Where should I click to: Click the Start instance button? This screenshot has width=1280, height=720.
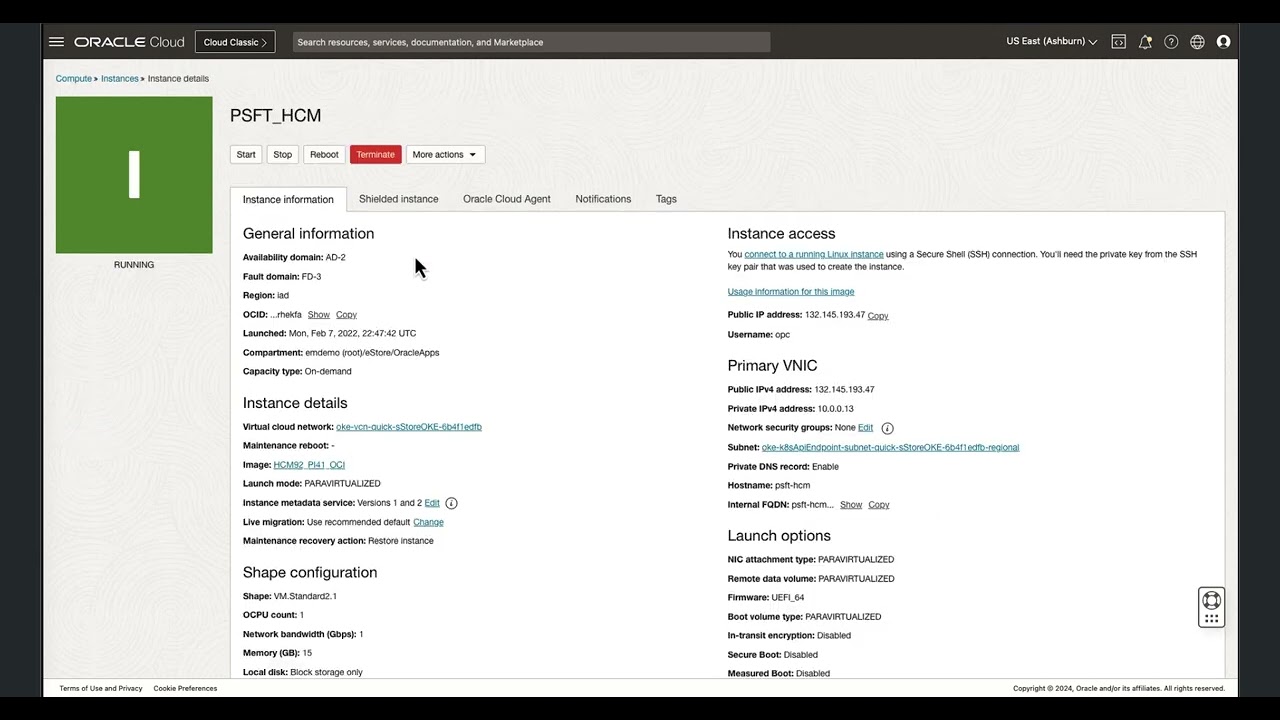246,154
